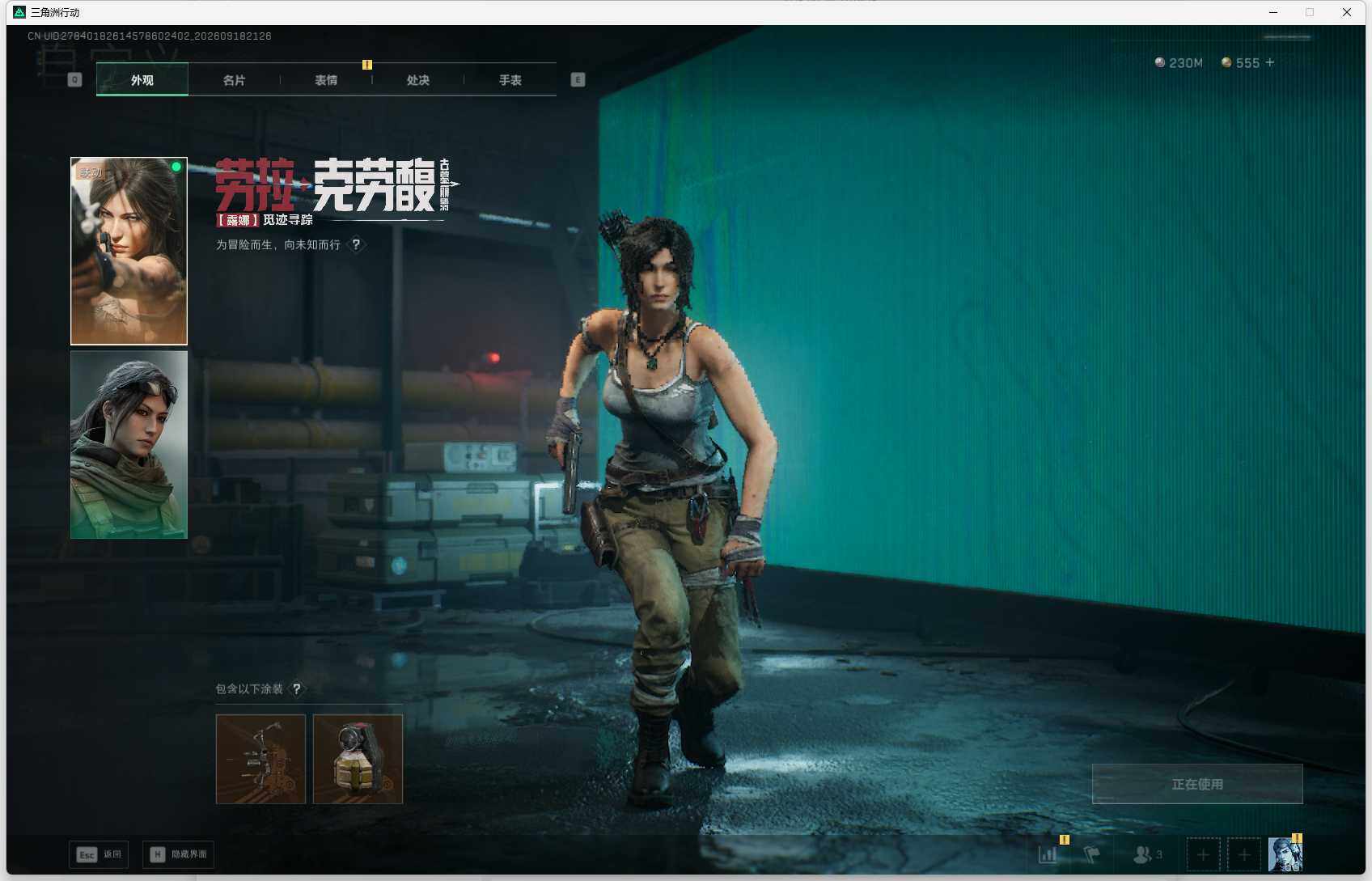Close the 三角洲行动 window

pyautogui.click(x=1347, y=12)
